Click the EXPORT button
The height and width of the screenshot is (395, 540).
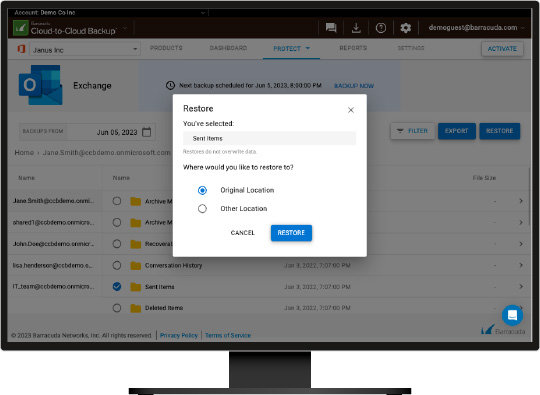[x=457, y=131]
